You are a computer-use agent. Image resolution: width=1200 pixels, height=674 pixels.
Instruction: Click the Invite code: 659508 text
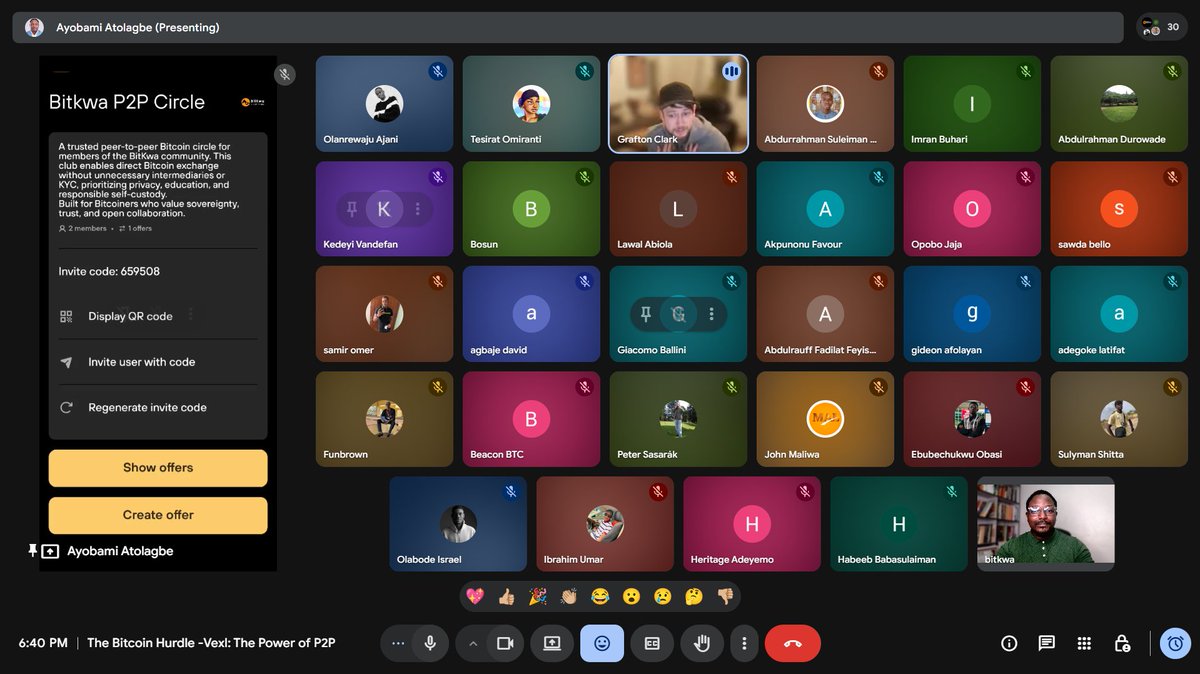pos(109,271)
